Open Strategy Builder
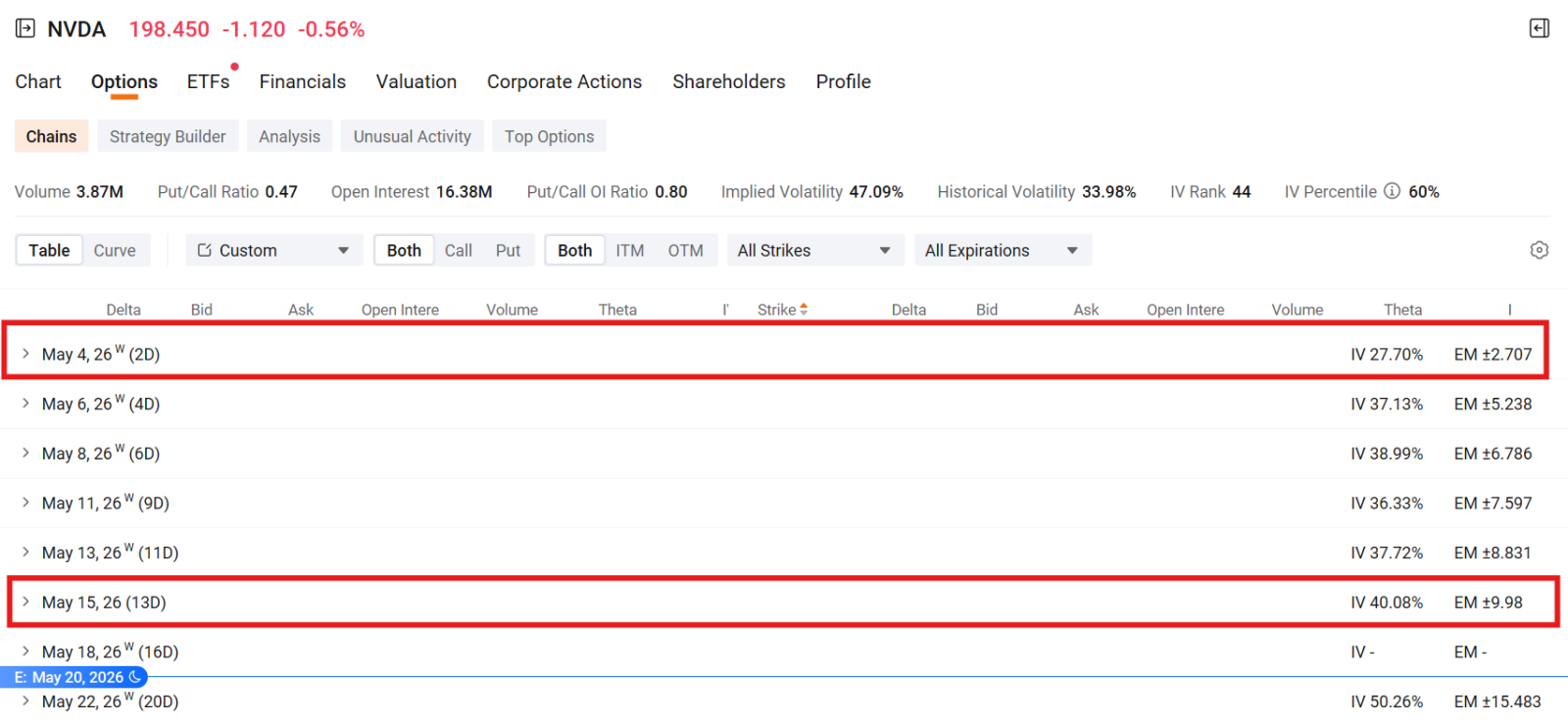This screenshot has width=1568, height=723. coord(168,136)
